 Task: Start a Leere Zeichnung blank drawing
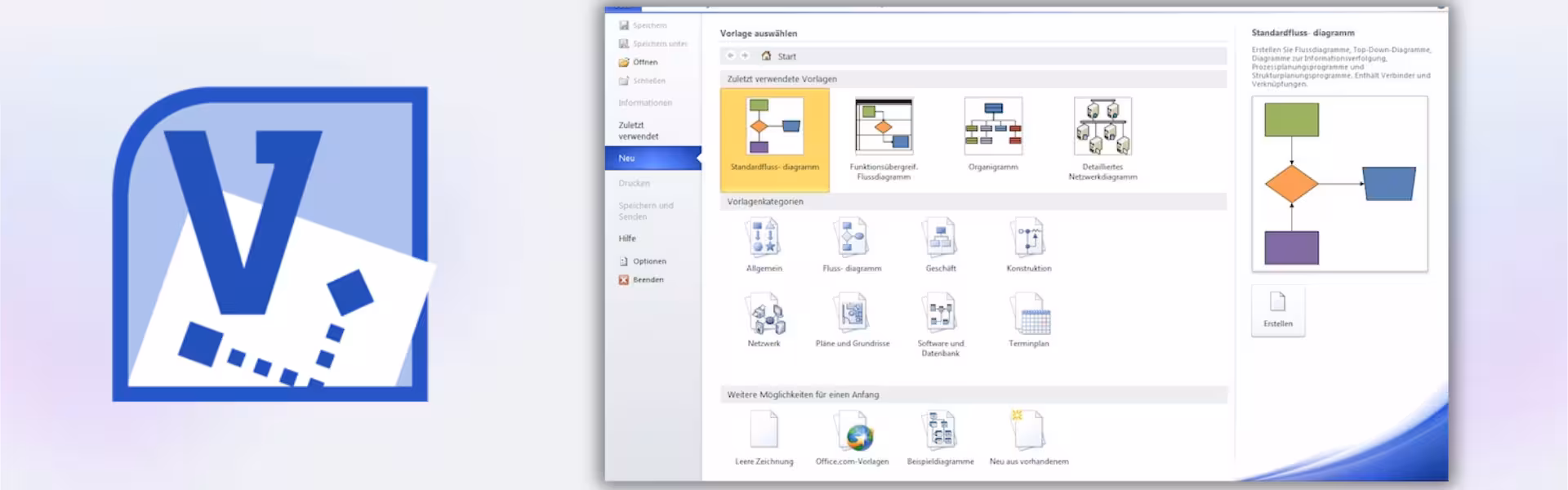(x=764, y=439)
